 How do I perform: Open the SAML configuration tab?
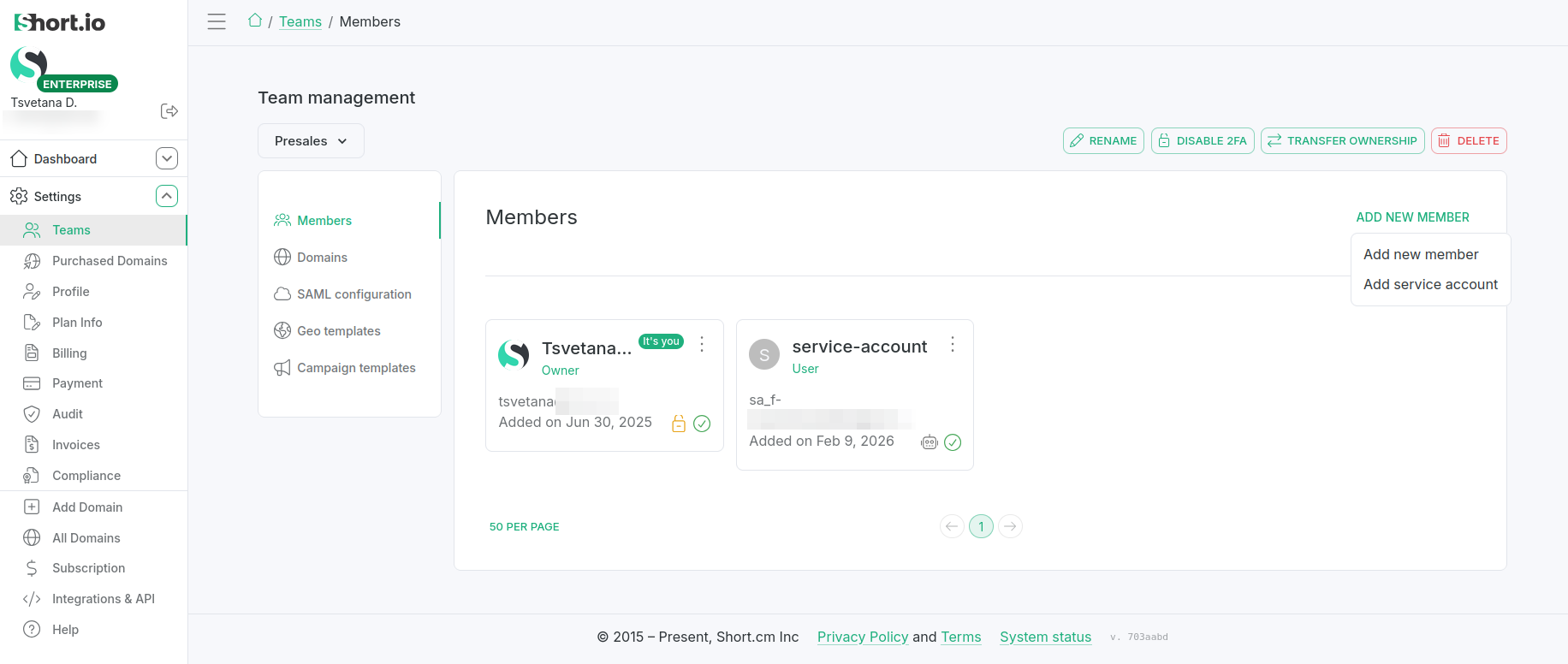(x=353, y=294)
